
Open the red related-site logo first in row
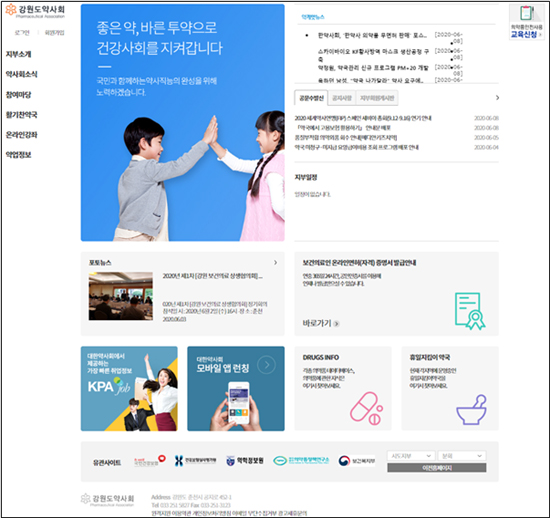(150, 460)
